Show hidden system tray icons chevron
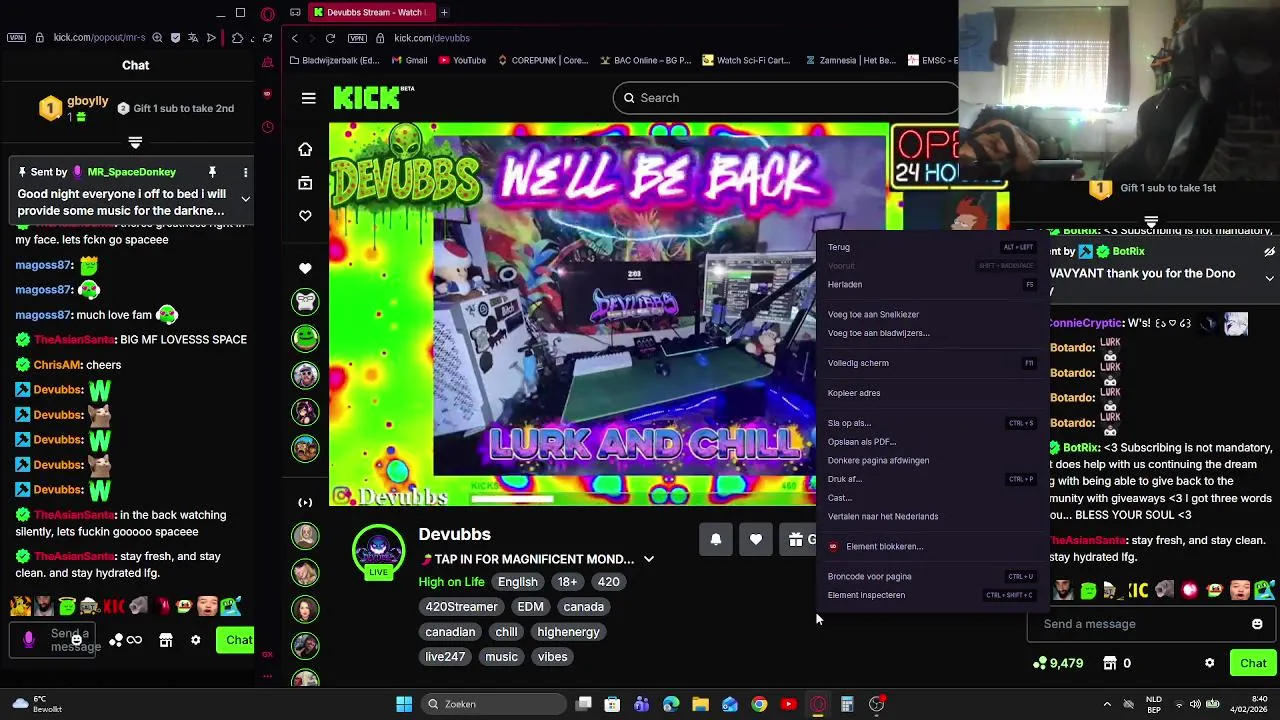 pos(1107,704)
